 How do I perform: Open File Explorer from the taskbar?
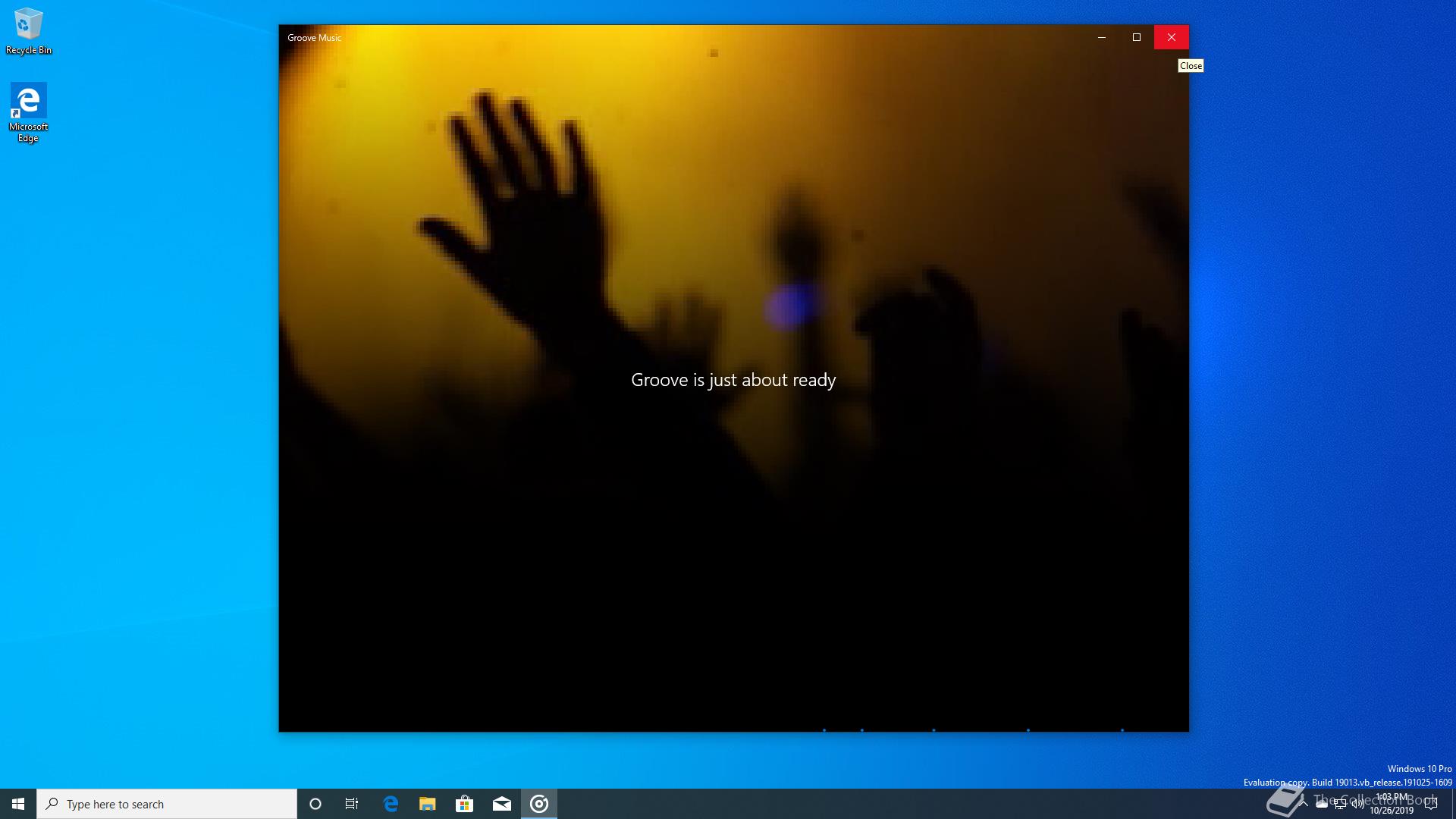coord(428,804)
